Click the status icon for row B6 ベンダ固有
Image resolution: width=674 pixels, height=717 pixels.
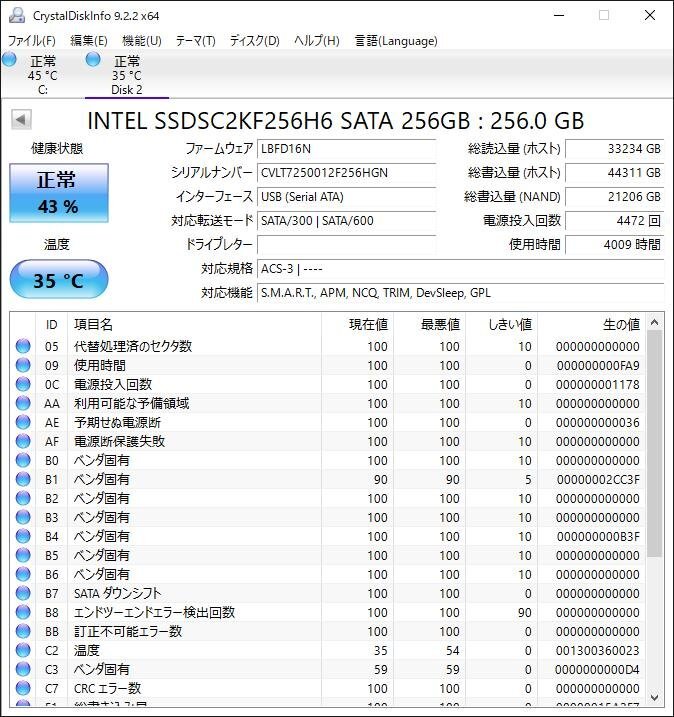point(23,574)
